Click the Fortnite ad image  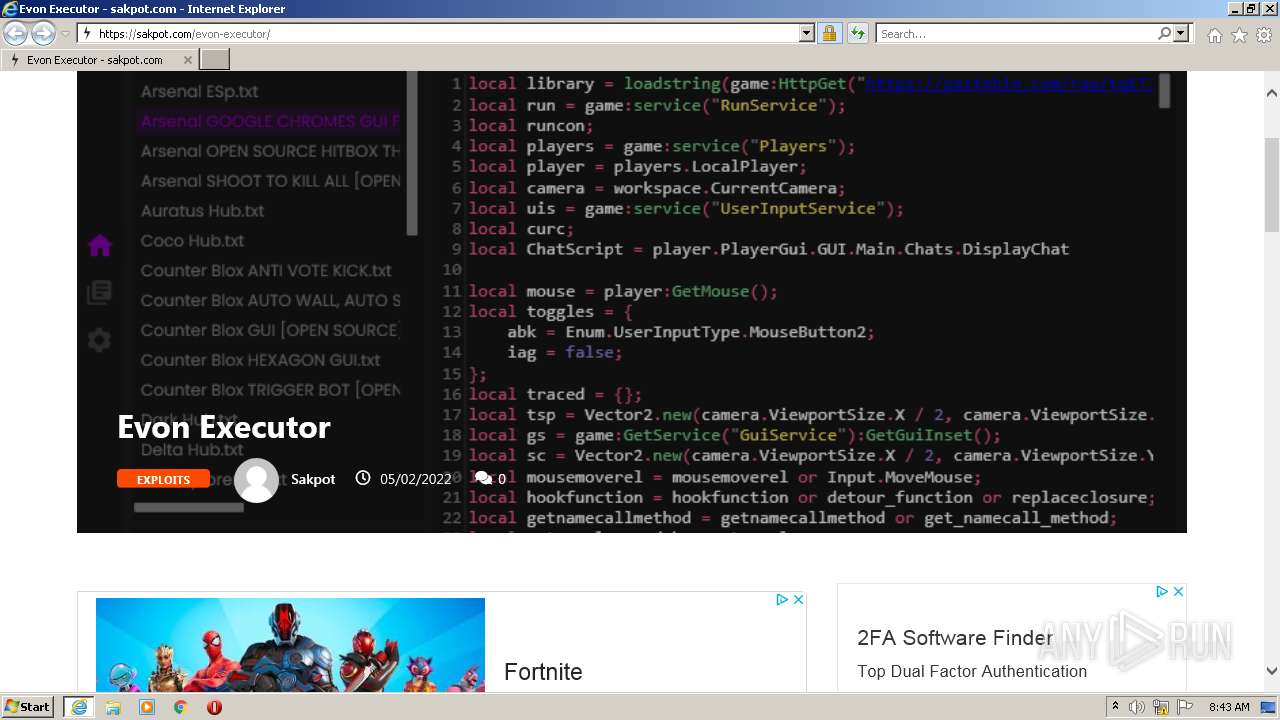click(290, 645)
